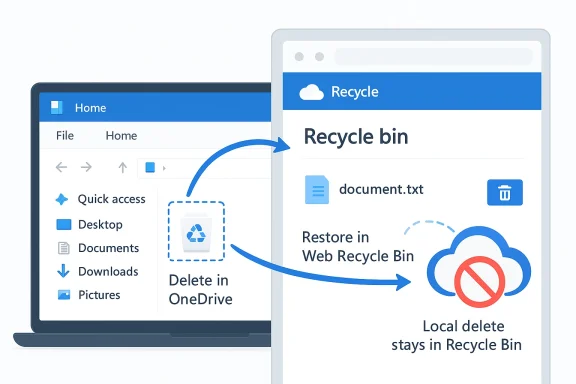Click the Quick access star icon

62,199
